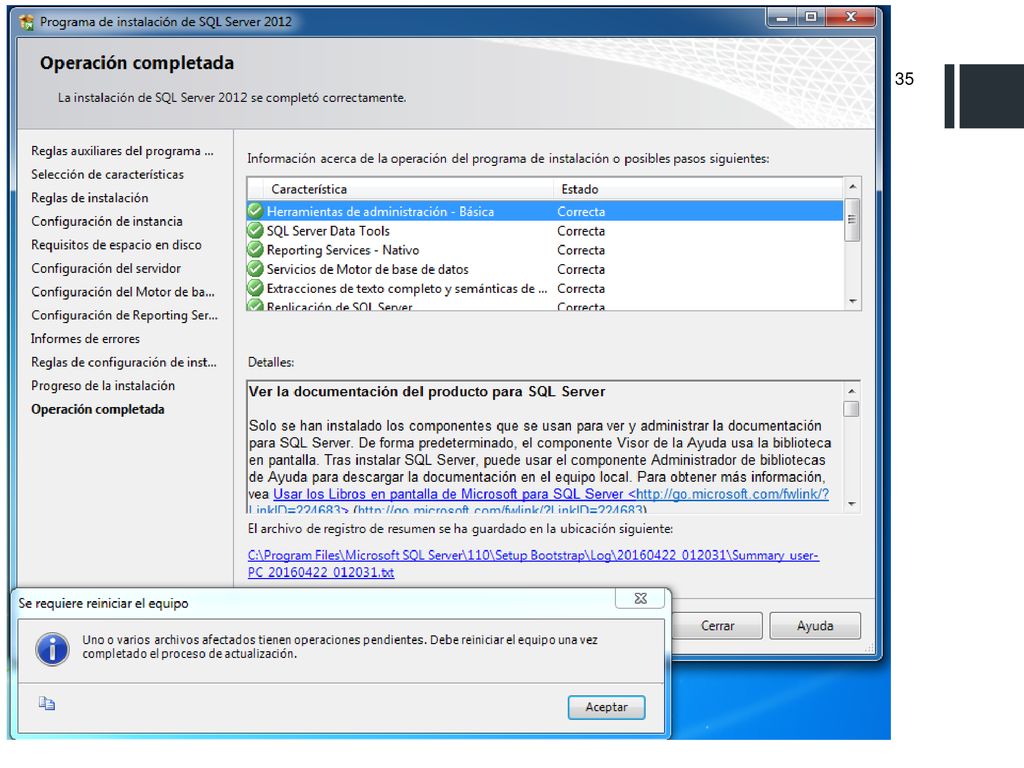The width and height of the screenshot is (1024, 768).
Task: Click the Detalles box scrollbar down arrow
Action: click(852, 504)
